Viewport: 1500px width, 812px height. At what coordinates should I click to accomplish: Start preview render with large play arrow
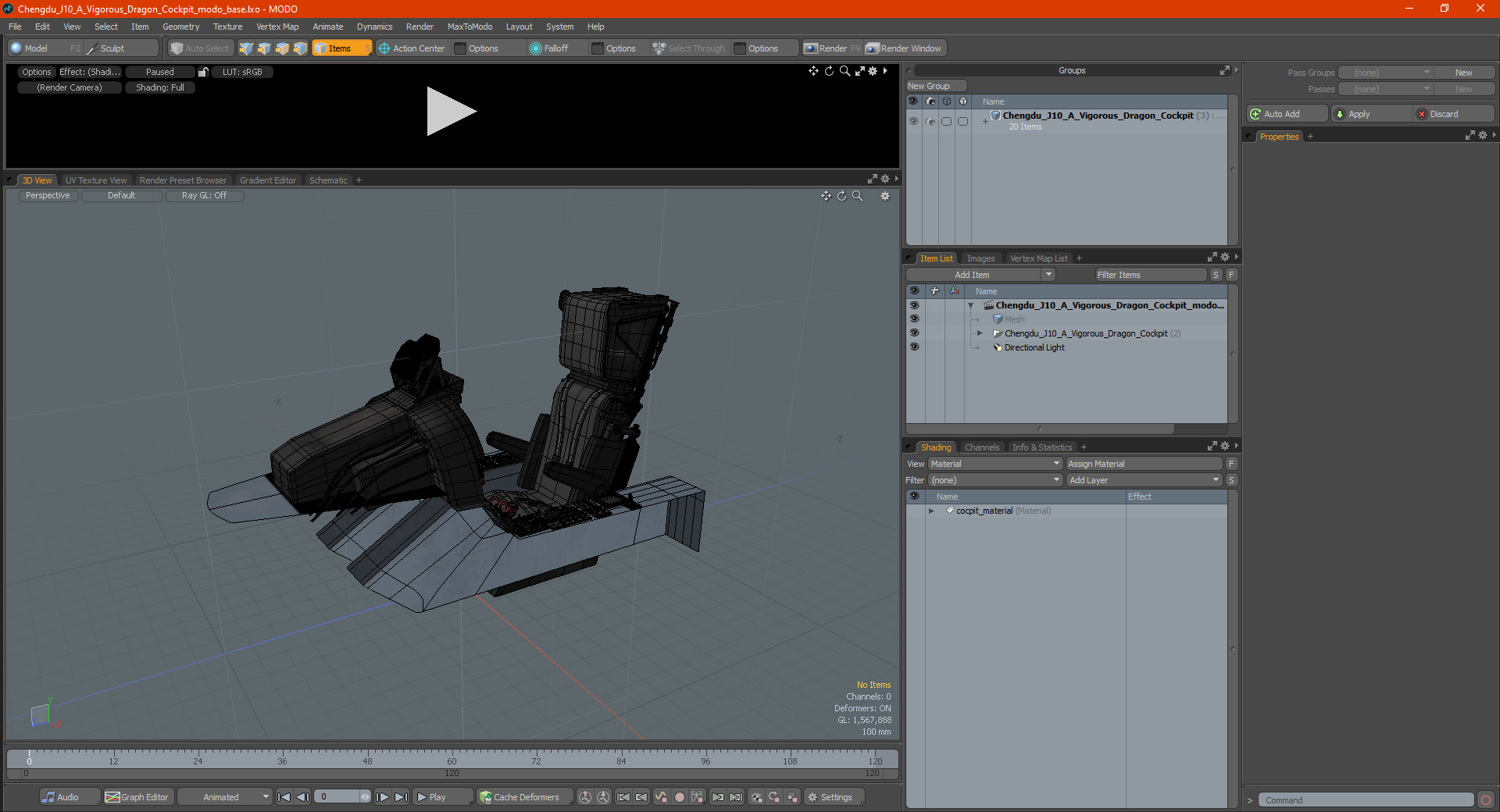tap(451, 112)
